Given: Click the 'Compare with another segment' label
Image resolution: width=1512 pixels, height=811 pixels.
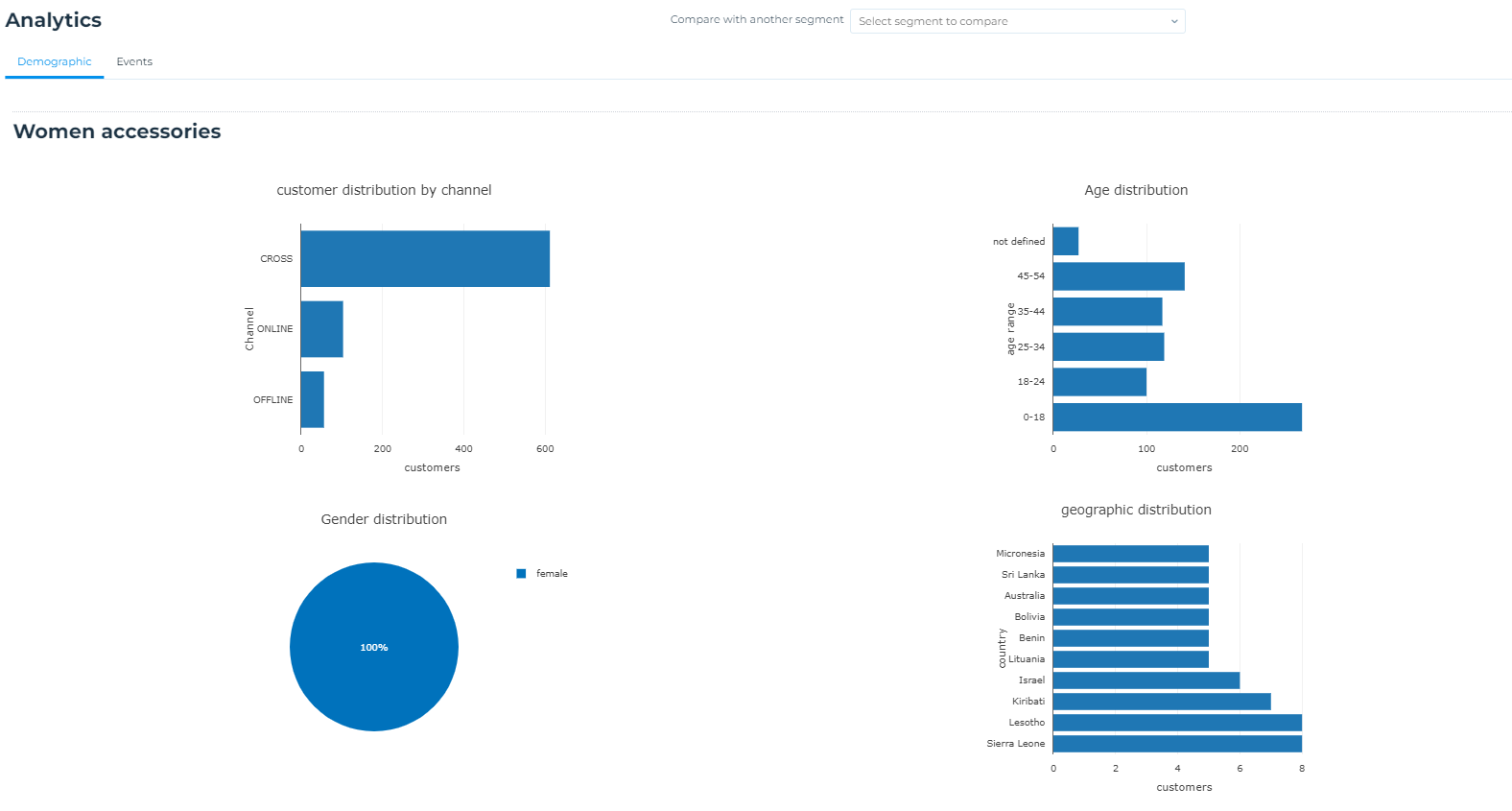Looking at the screenshot, I should [757, 19].
